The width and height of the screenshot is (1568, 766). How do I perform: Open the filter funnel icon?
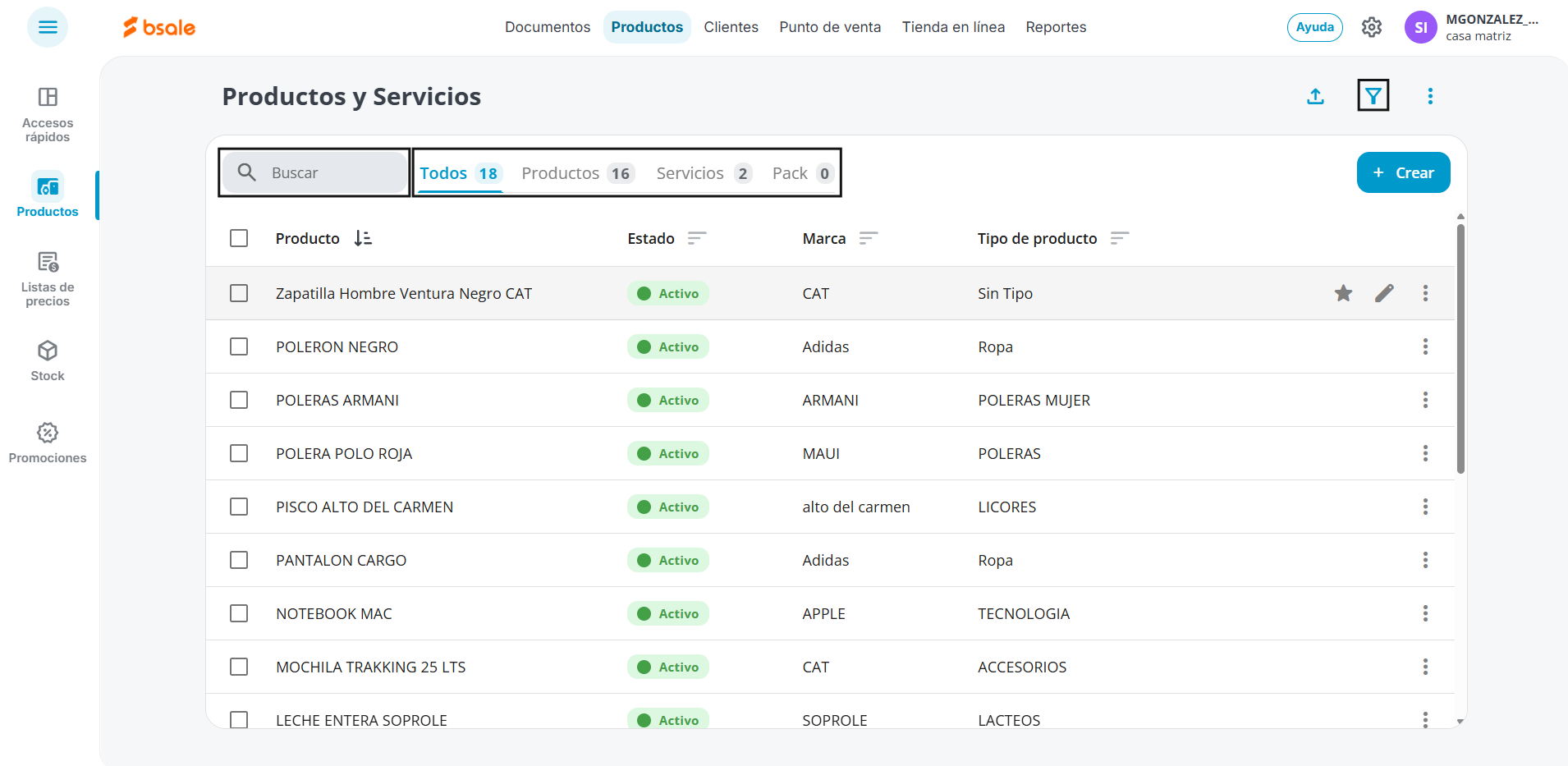click(1373, 96)
